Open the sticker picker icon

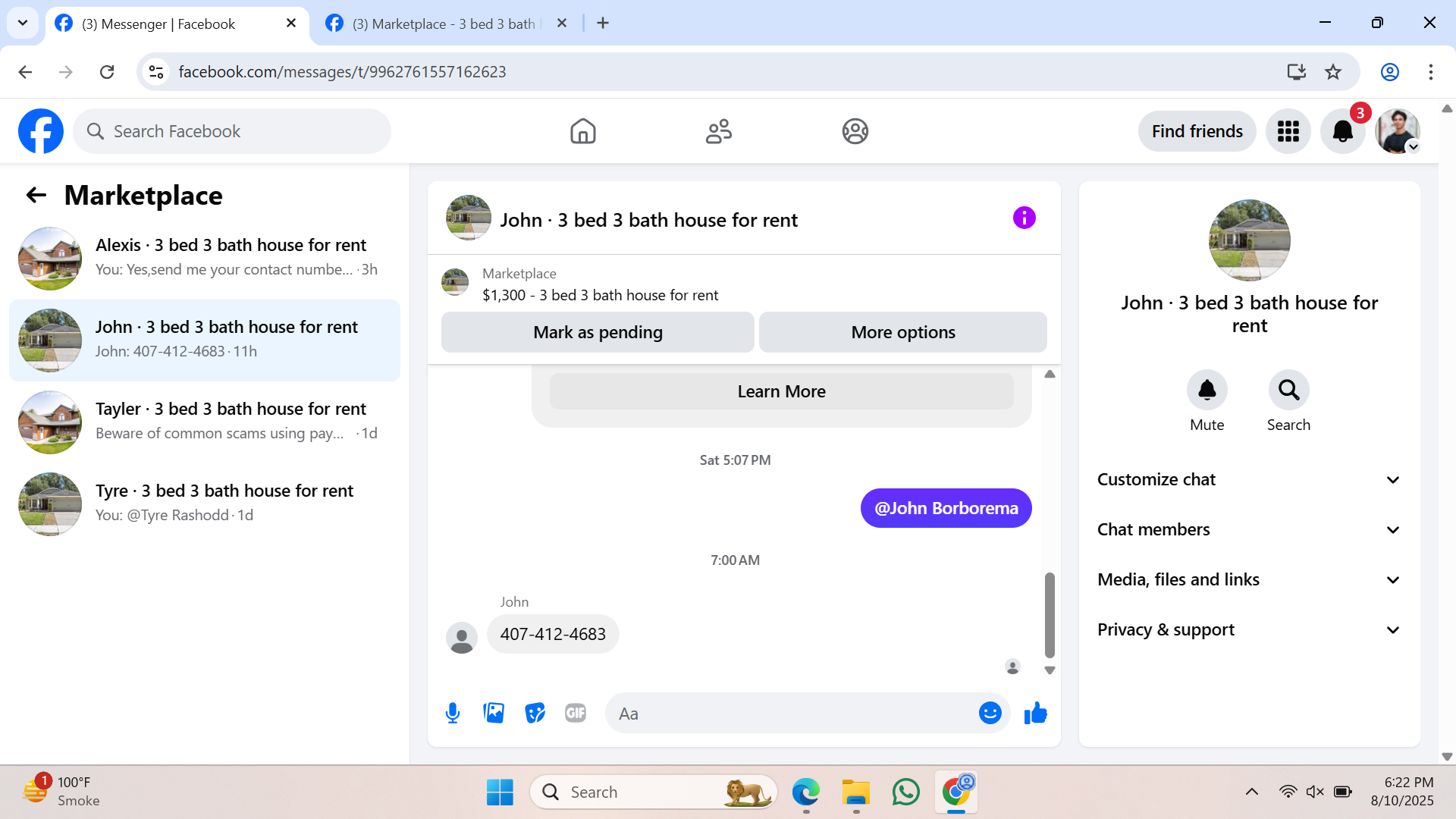pos(535,713)
